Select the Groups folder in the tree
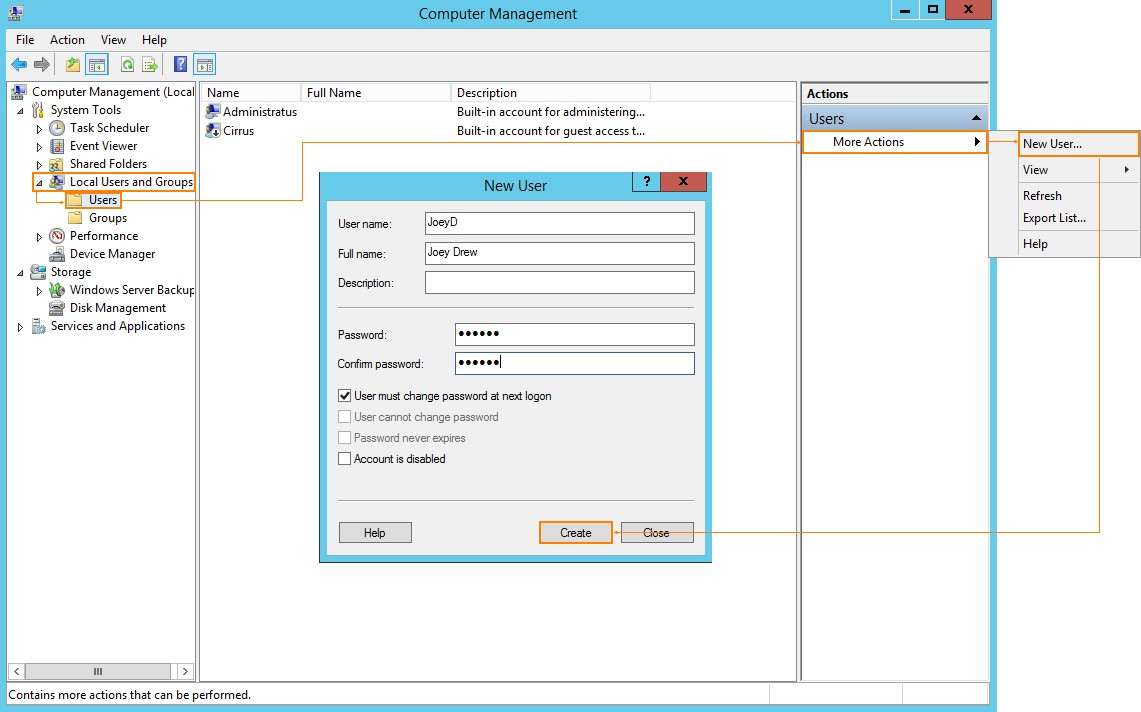The width and height of the screenshot is (1141, 712). pyautogui.click(x=107, y=218)
